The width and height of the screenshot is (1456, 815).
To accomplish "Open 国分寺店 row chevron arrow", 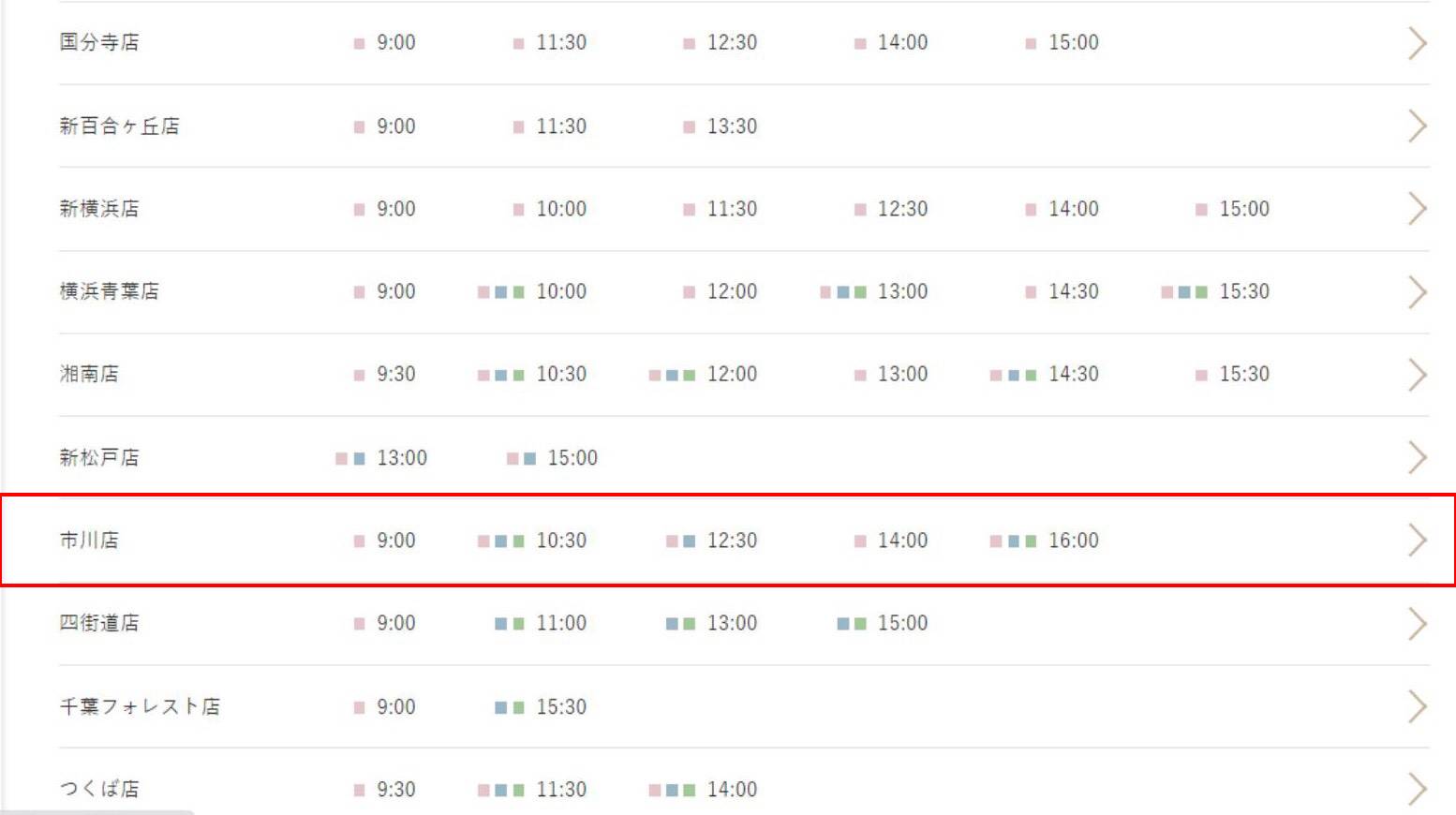I will point(1418,43).
